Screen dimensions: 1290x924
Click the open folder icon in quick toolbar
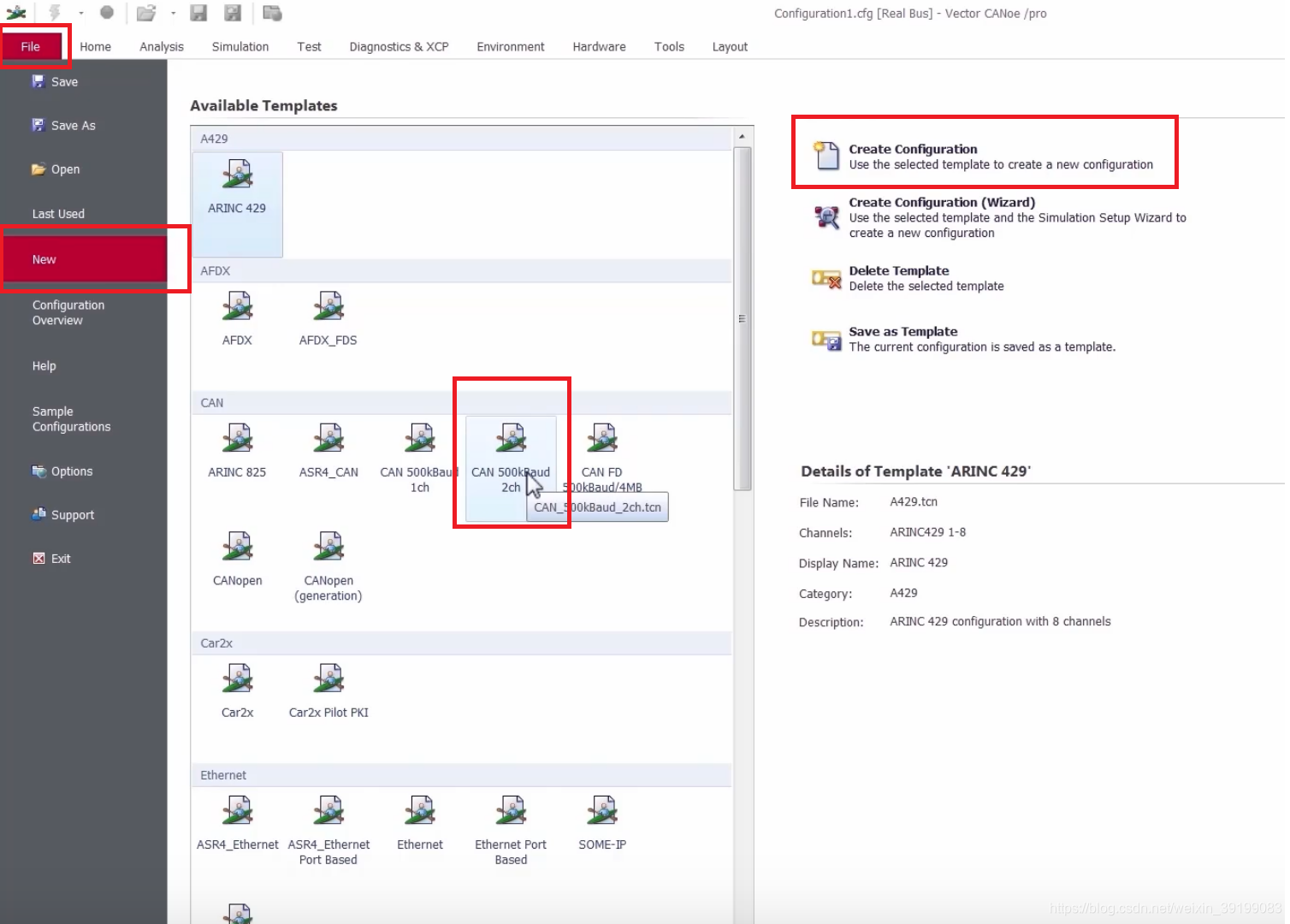click(146, 13)
